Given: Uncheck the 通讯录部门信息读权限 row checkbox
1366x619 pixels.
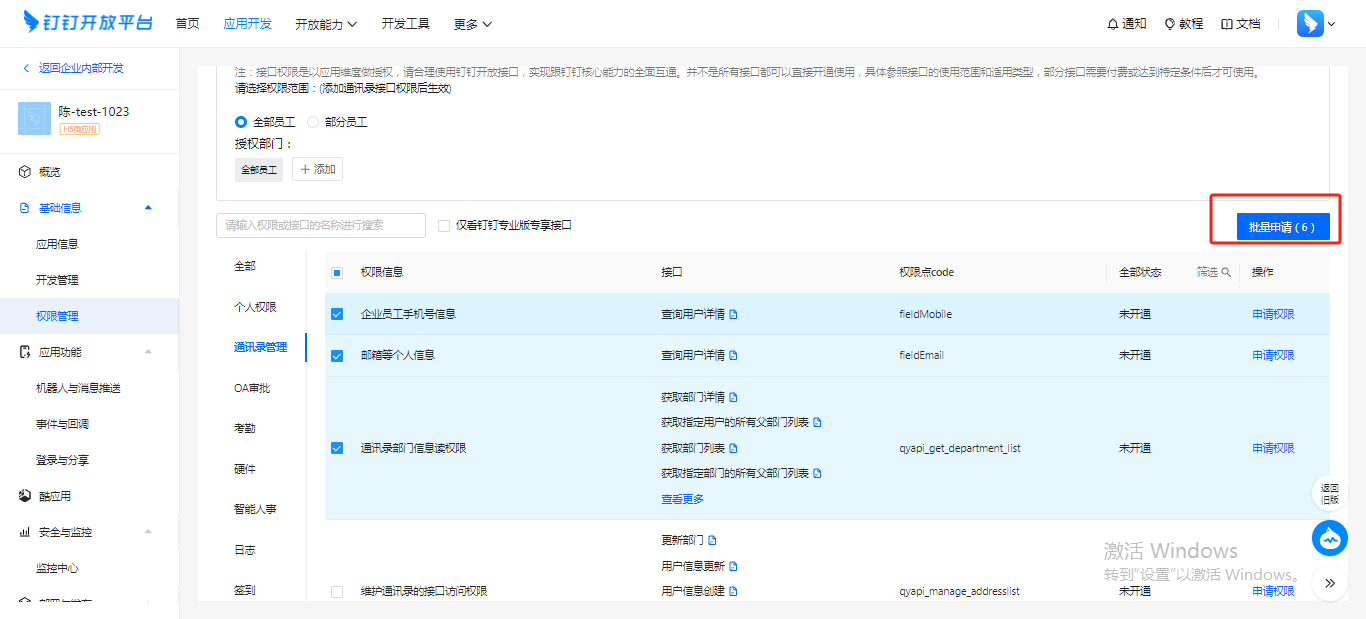Looking at the screenshot, I should (x=337, y=448).
